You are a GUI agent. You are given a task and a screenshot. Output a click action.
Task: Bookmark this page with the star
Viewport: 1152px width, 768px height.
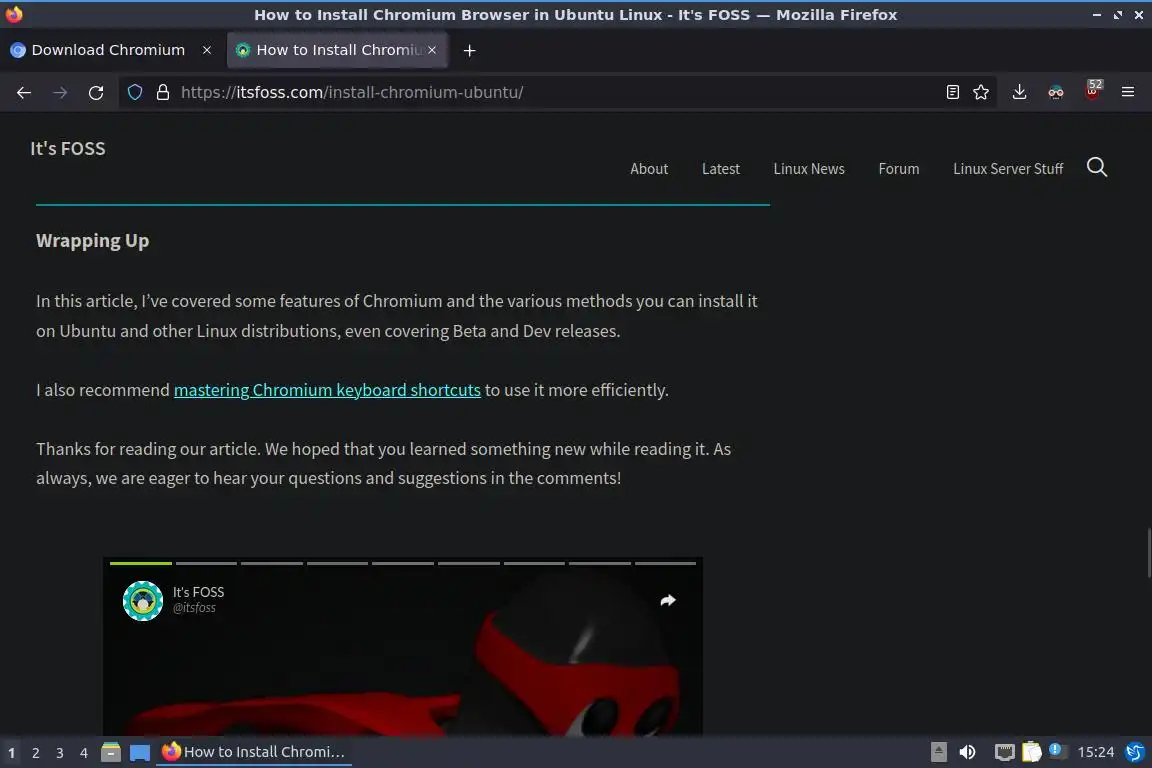pyautogui.click(x=981, y=93)
